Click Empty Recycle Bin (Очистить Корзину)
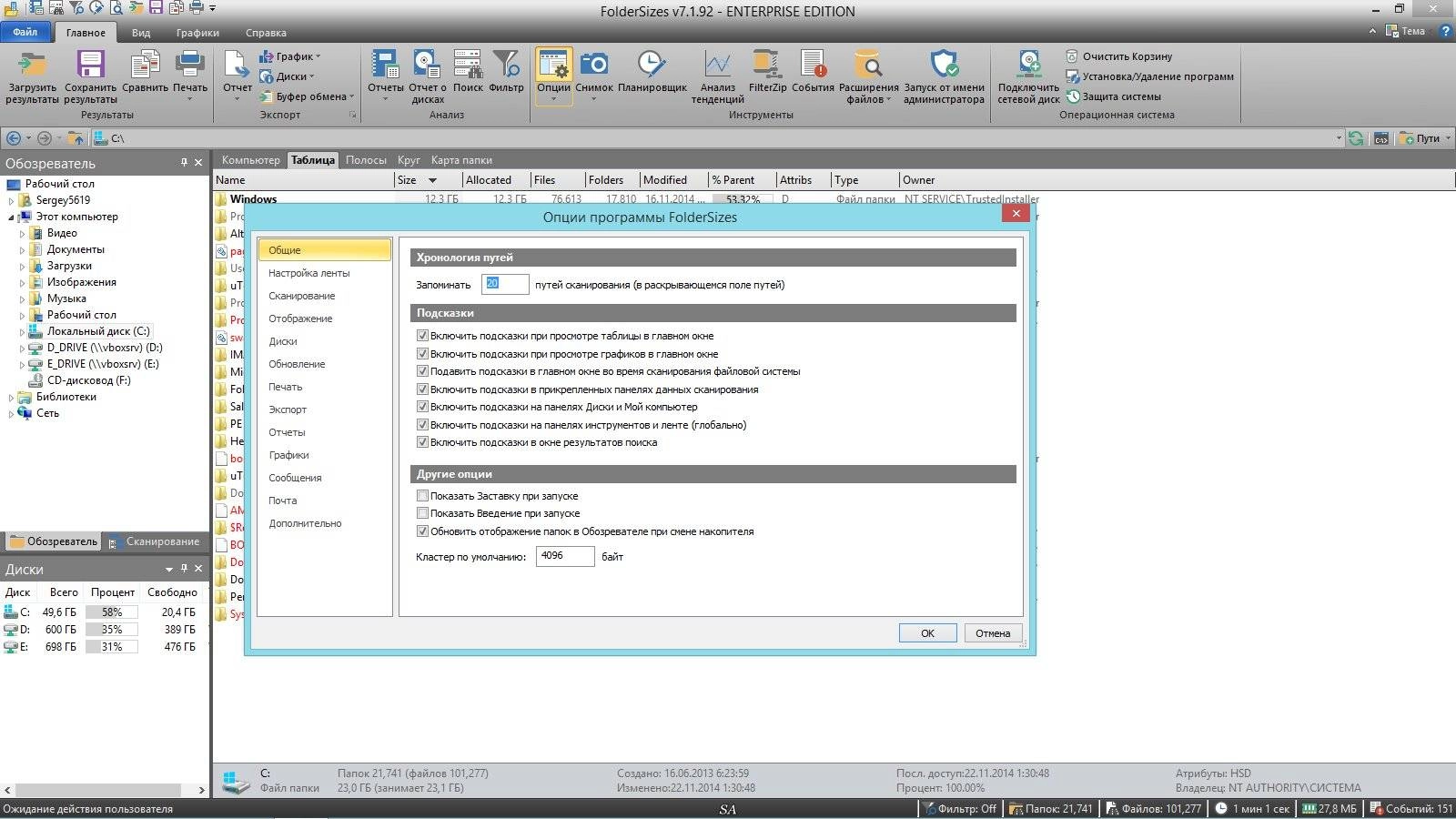 click(1119, 56)
